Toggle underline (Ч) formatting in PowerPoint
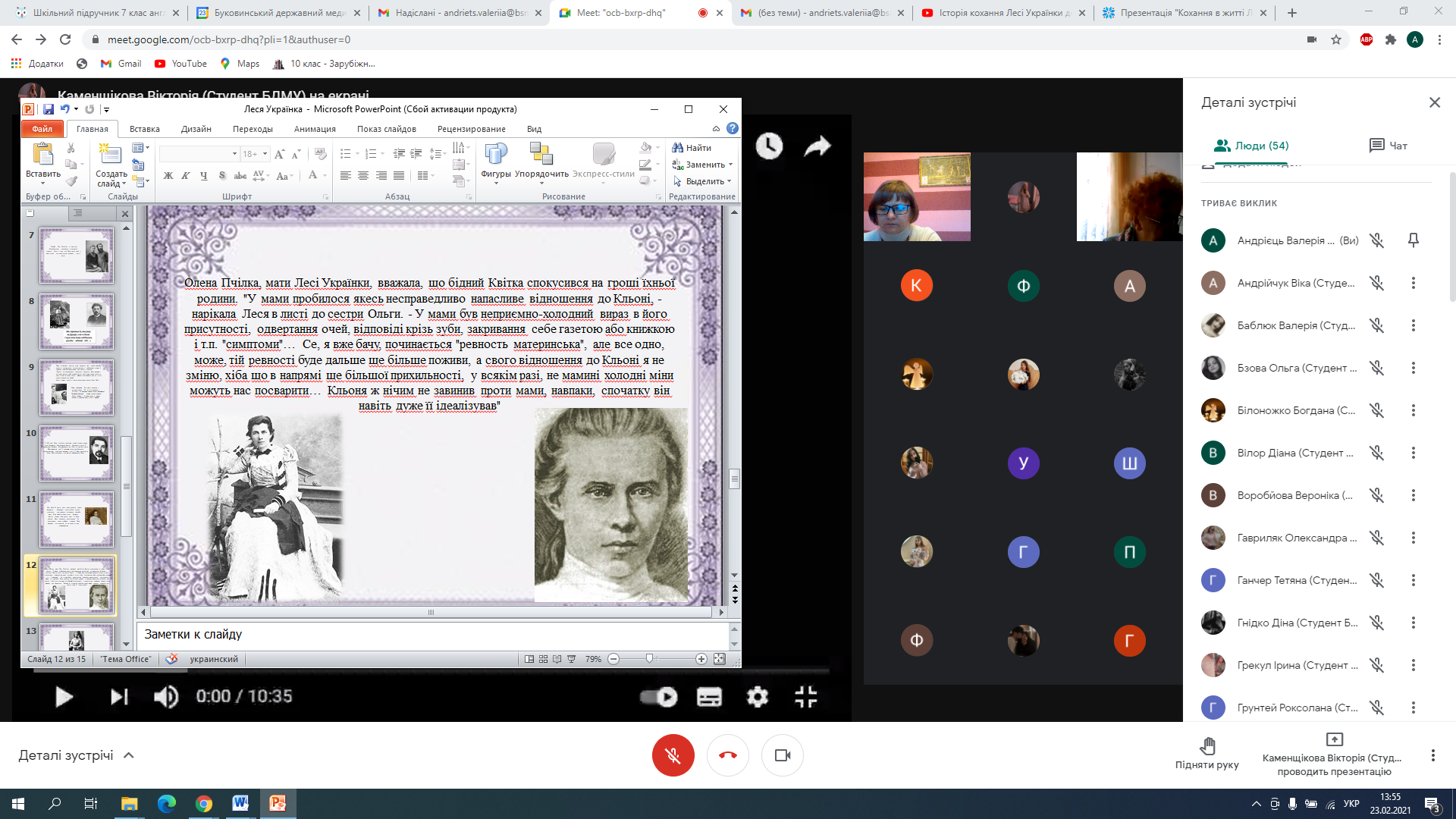1456x819 pixels. pos(203,176)
